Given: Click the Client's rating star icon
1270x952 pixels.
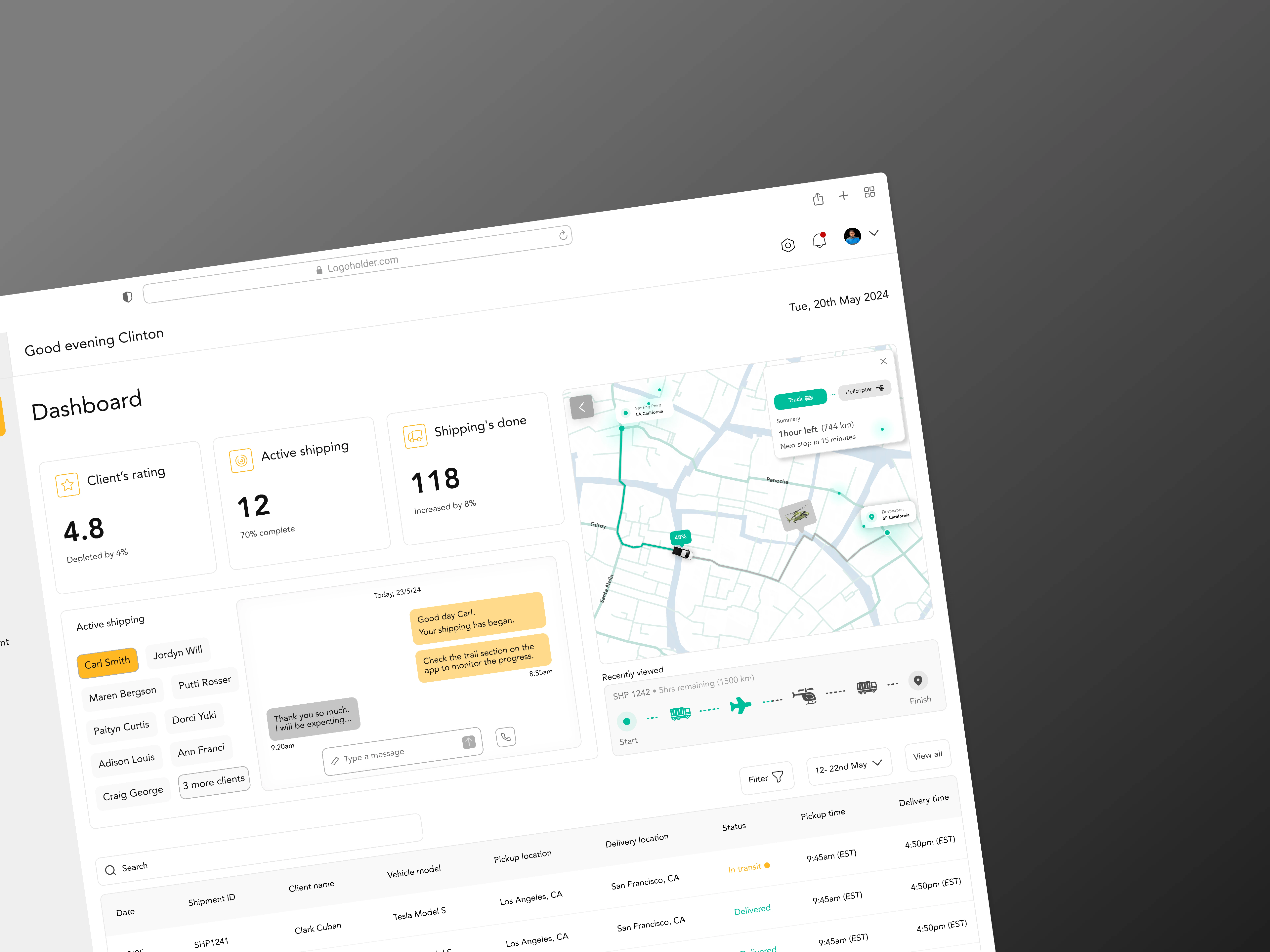Looking at the screenshot, I should [x=68, y=485].
